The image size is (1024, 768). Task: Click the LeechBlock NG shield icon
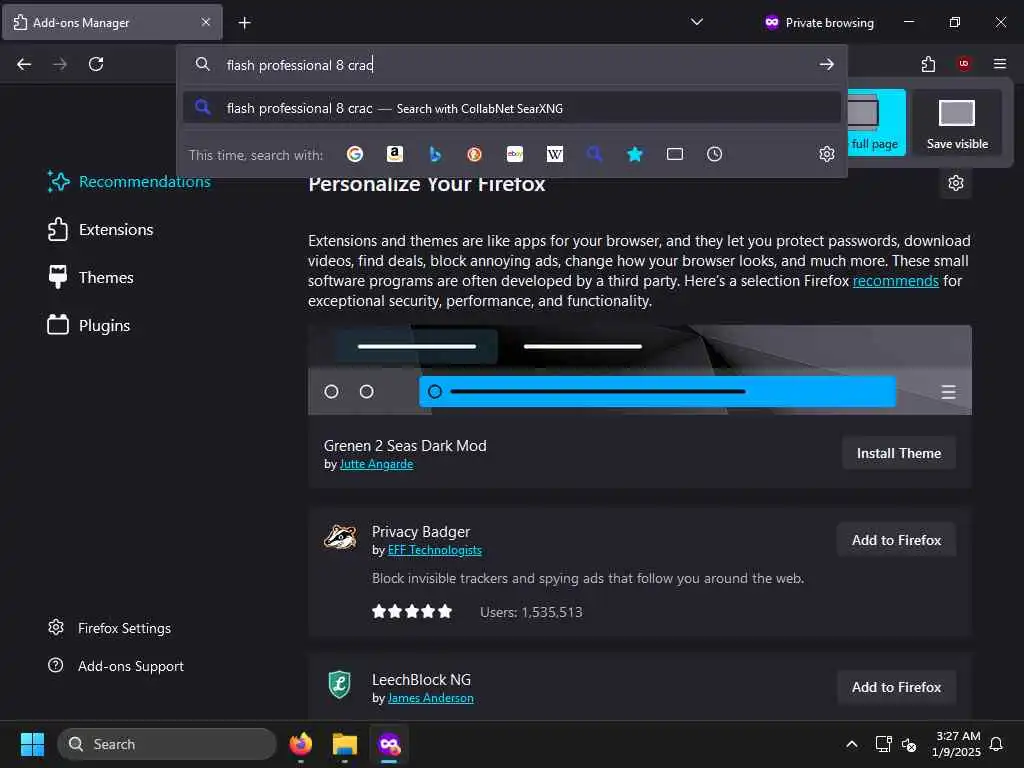point(340,684)
